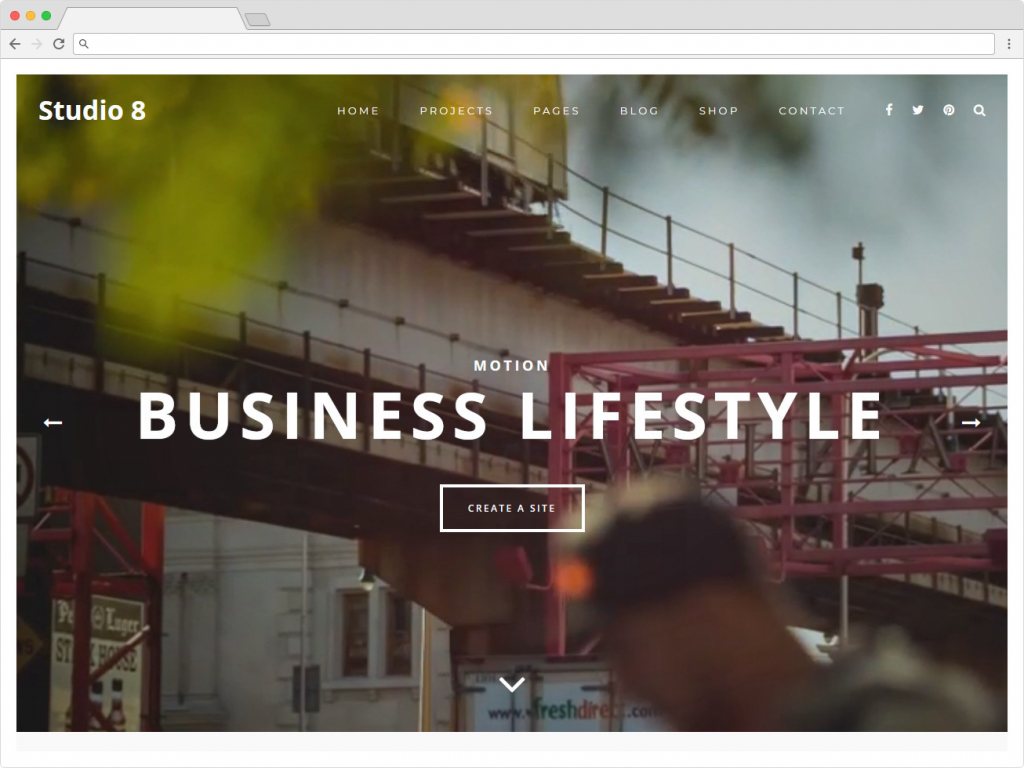Click the Studio 8 logo
This screenshot has width=1024, height=768.
(92, 110)
